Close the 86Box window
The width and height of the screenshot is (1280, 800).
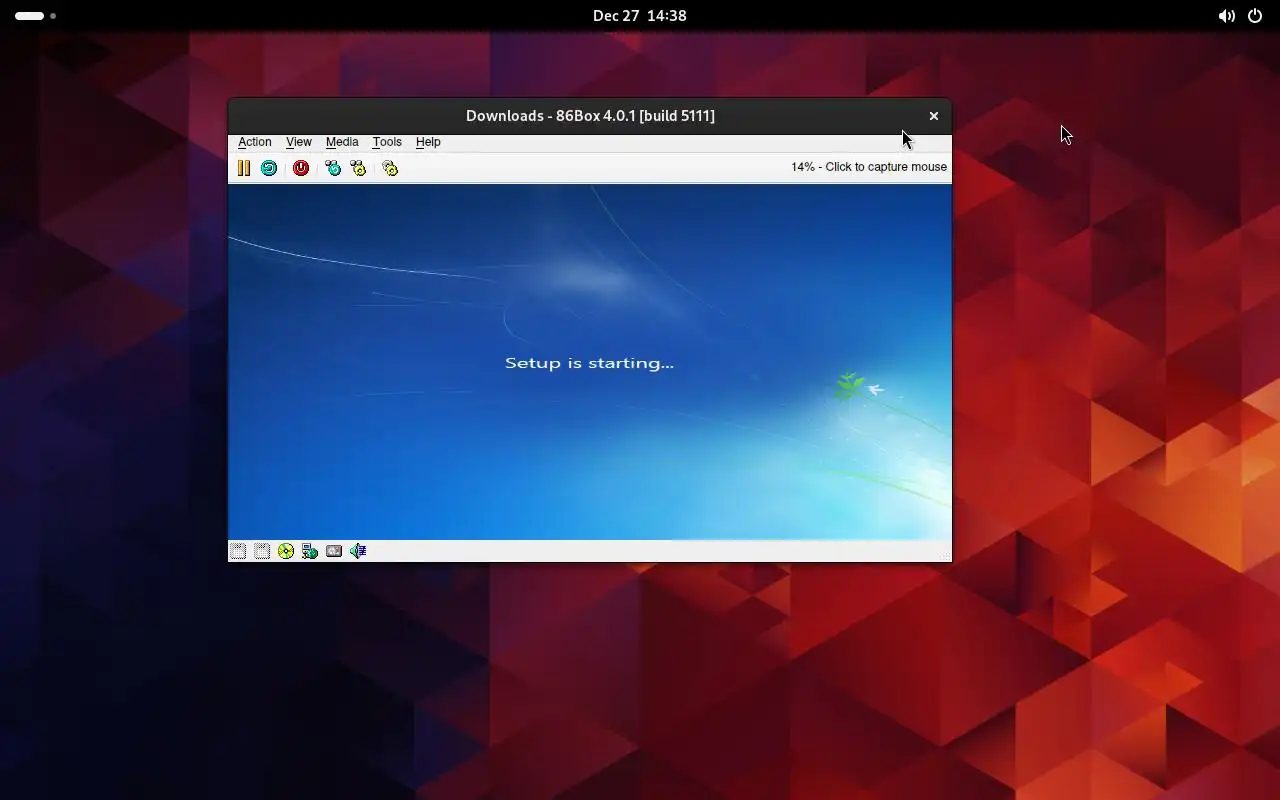934,116
